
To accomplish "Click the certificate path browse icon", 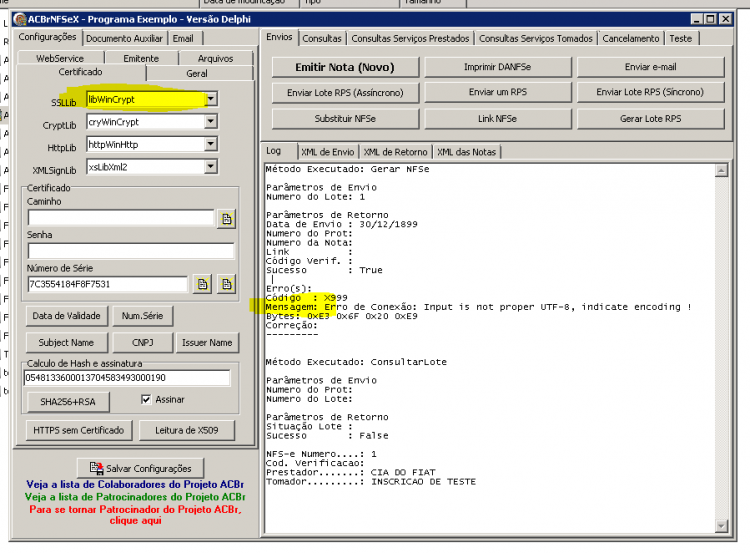I will (226, 219).
